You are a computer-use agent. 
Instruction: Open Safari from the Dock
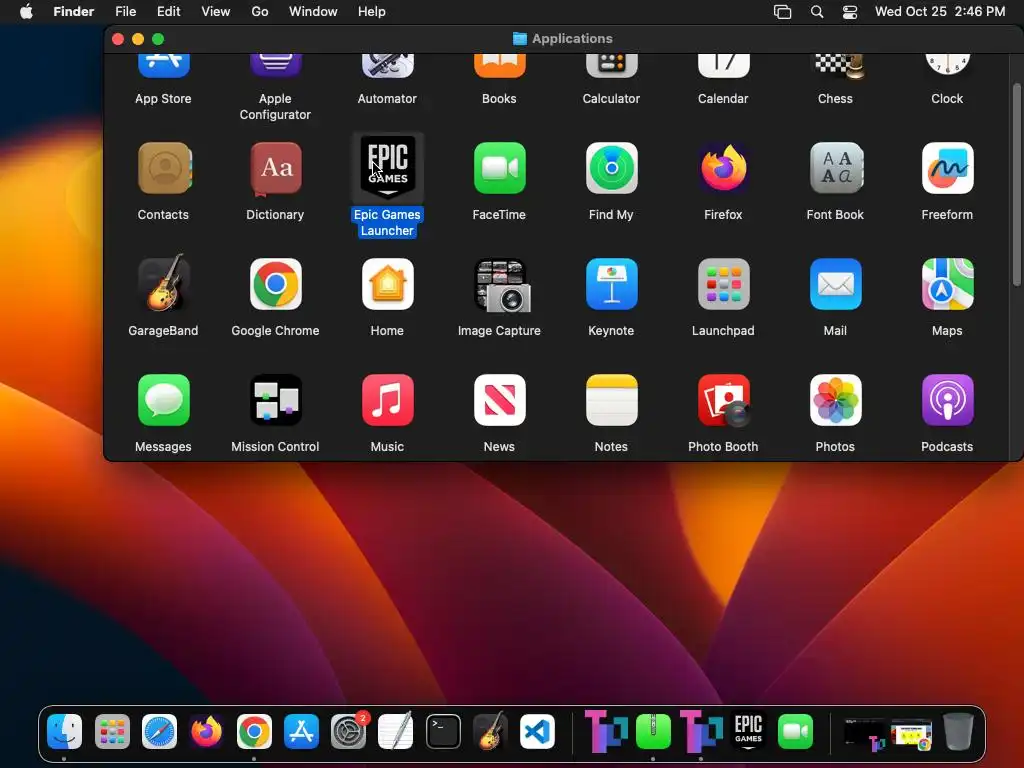[x=159, y=731]
